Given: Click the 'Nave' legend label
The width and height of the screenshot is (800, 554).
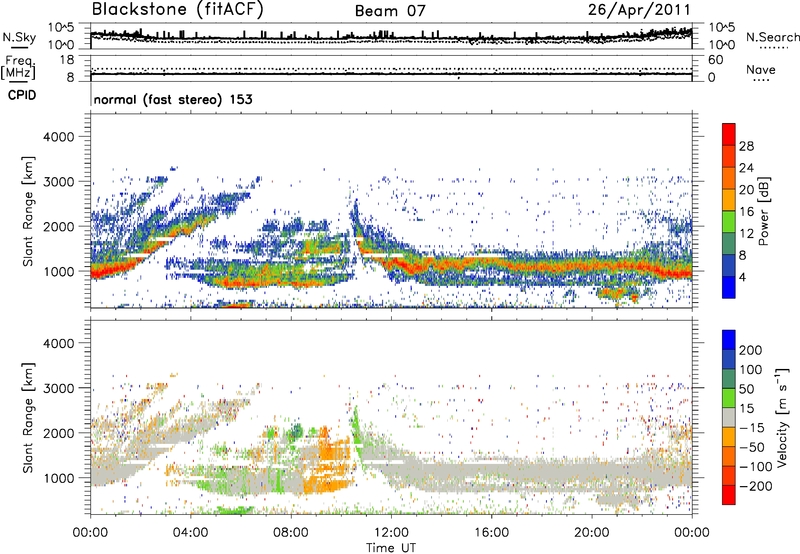Looking at the screenshot, I should (761, 70).
